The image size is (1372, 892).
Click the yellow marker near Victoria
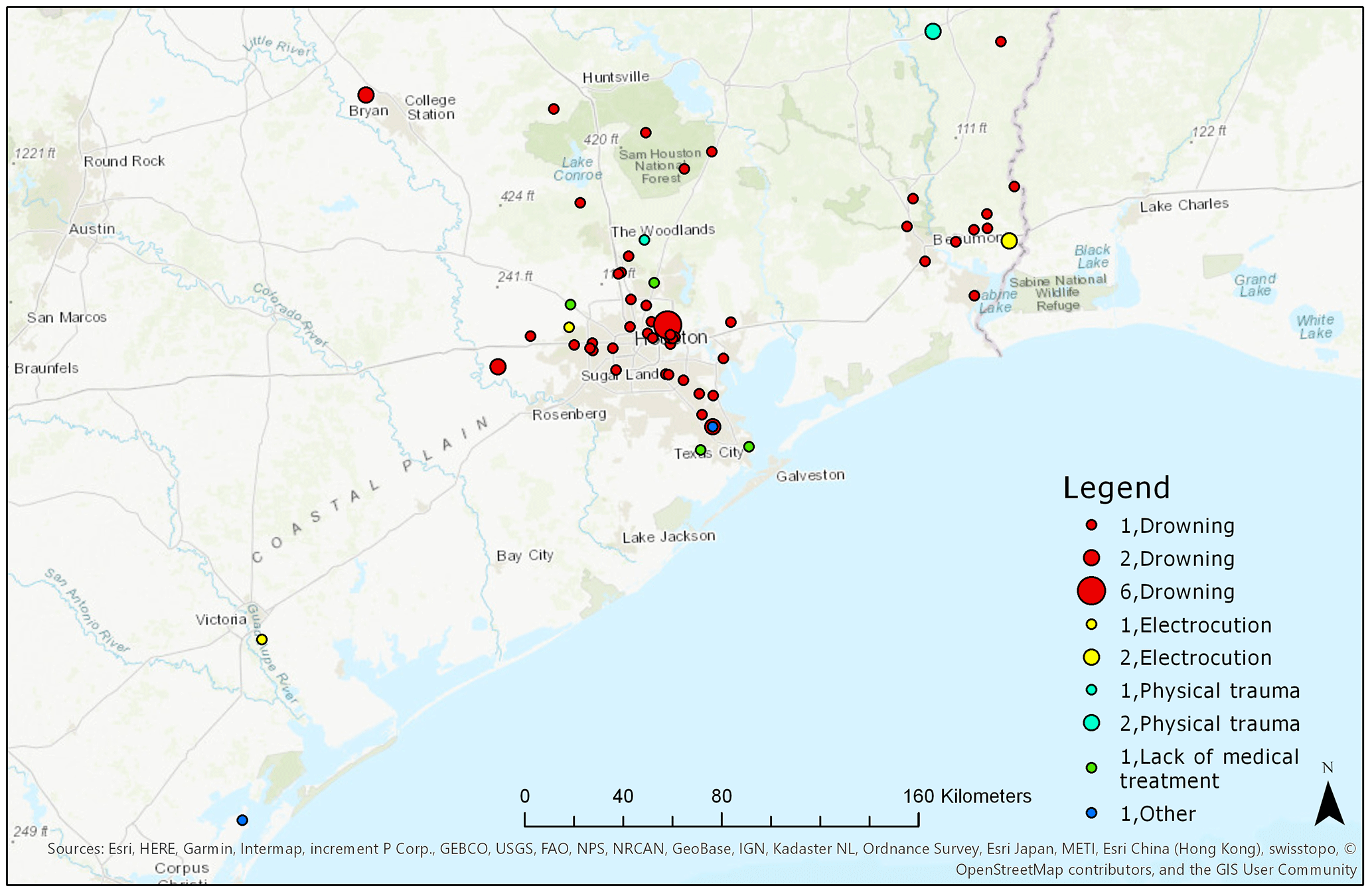click(262, 639)
